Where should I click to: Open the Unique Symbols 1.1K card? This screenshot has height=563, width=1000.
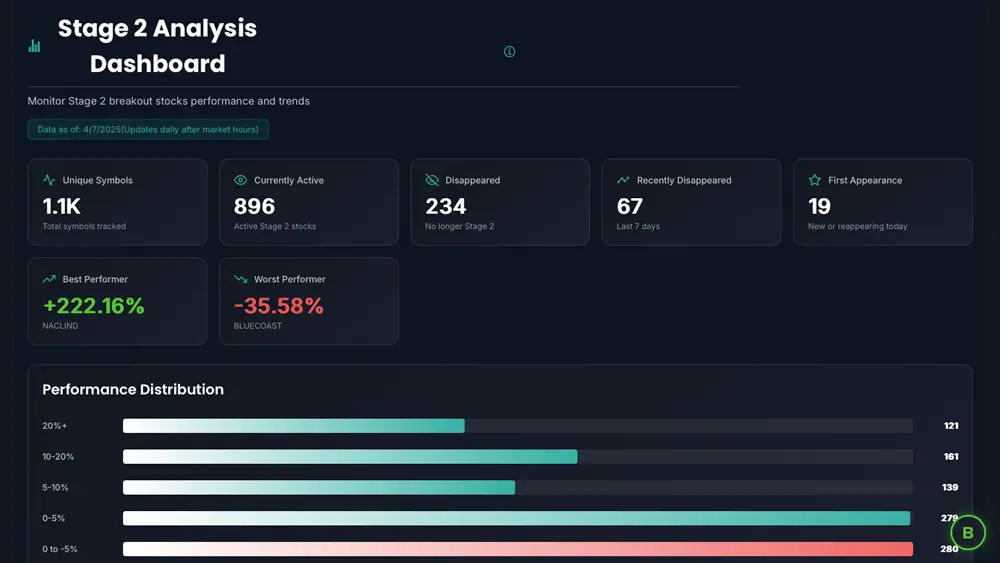(x=117, y=202)
